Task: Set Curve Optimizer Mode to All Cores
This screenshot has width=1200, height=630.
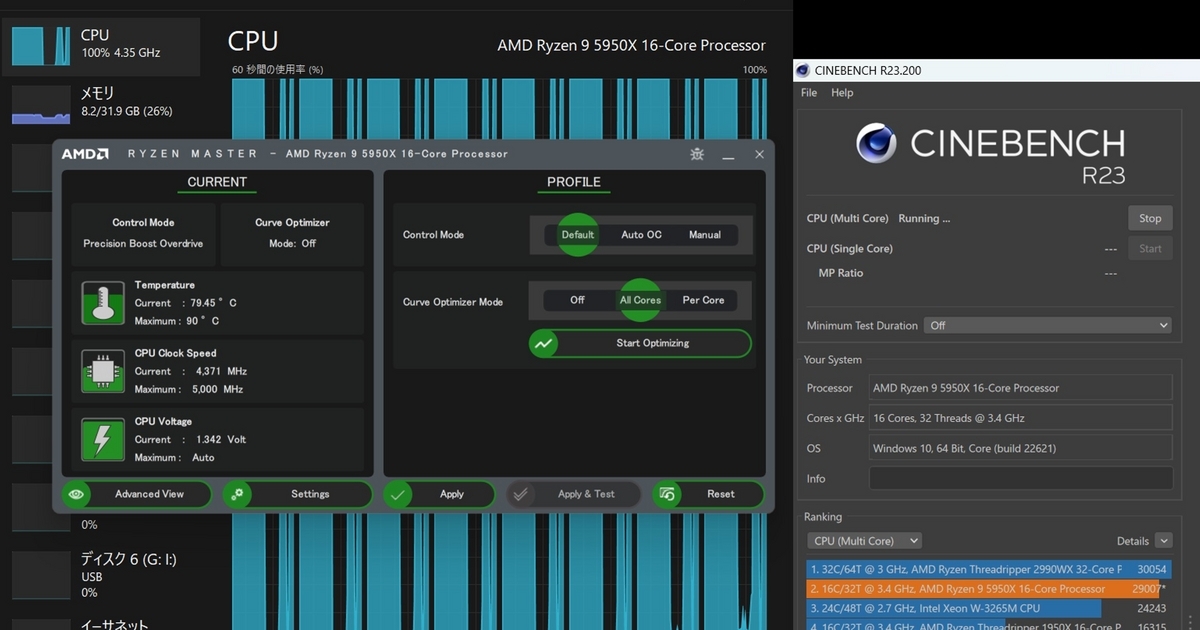Action: point(641,300)
